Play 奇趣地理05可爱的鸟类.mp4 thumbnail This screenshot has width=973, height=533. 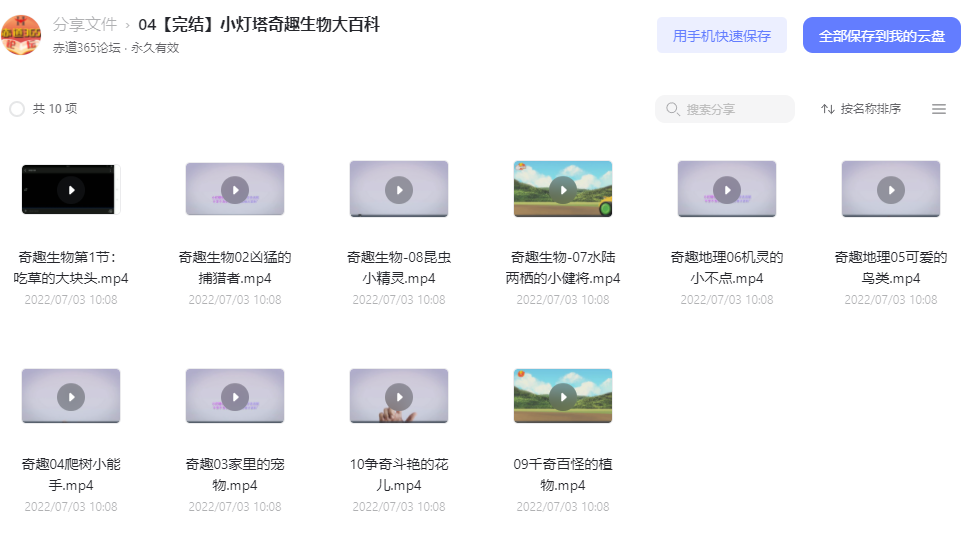[x=890, y=189]
